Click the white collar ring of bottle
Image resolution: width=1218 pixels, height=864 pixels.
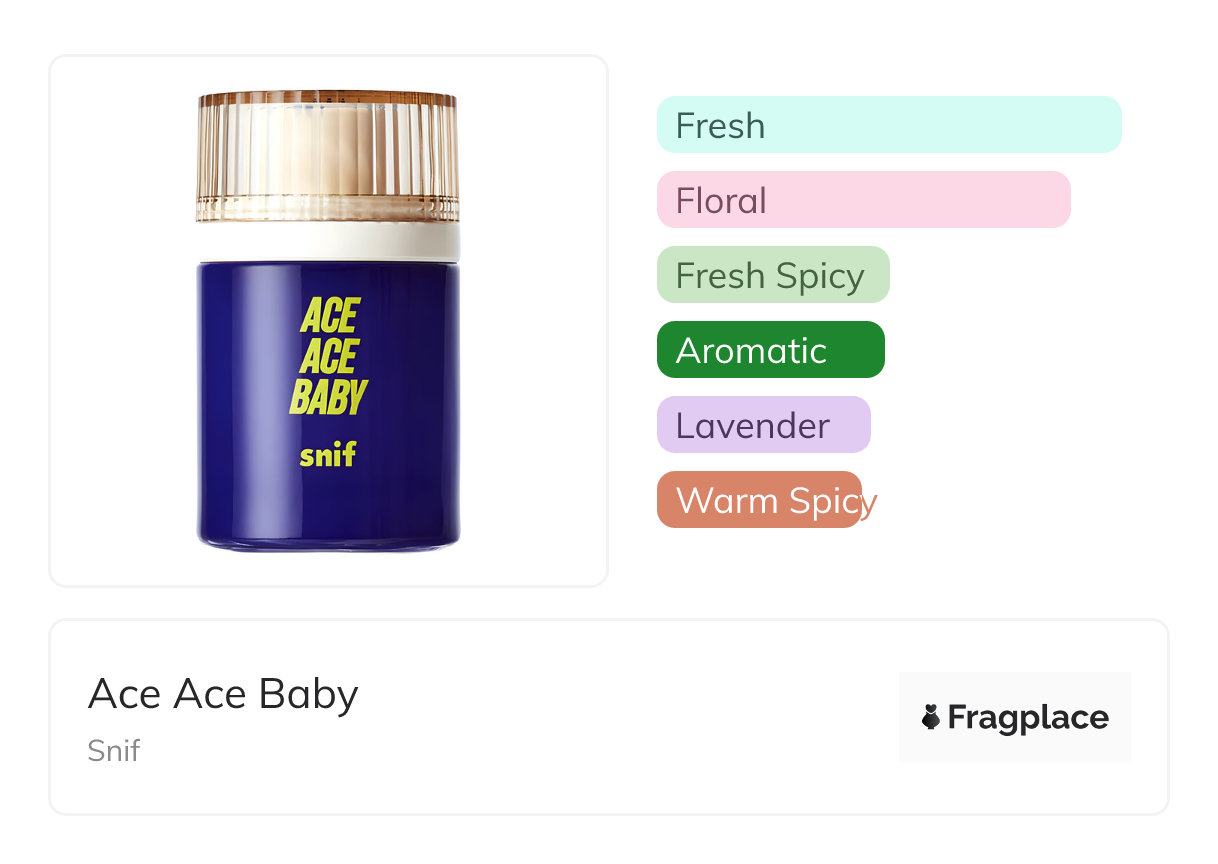(327, 242)
